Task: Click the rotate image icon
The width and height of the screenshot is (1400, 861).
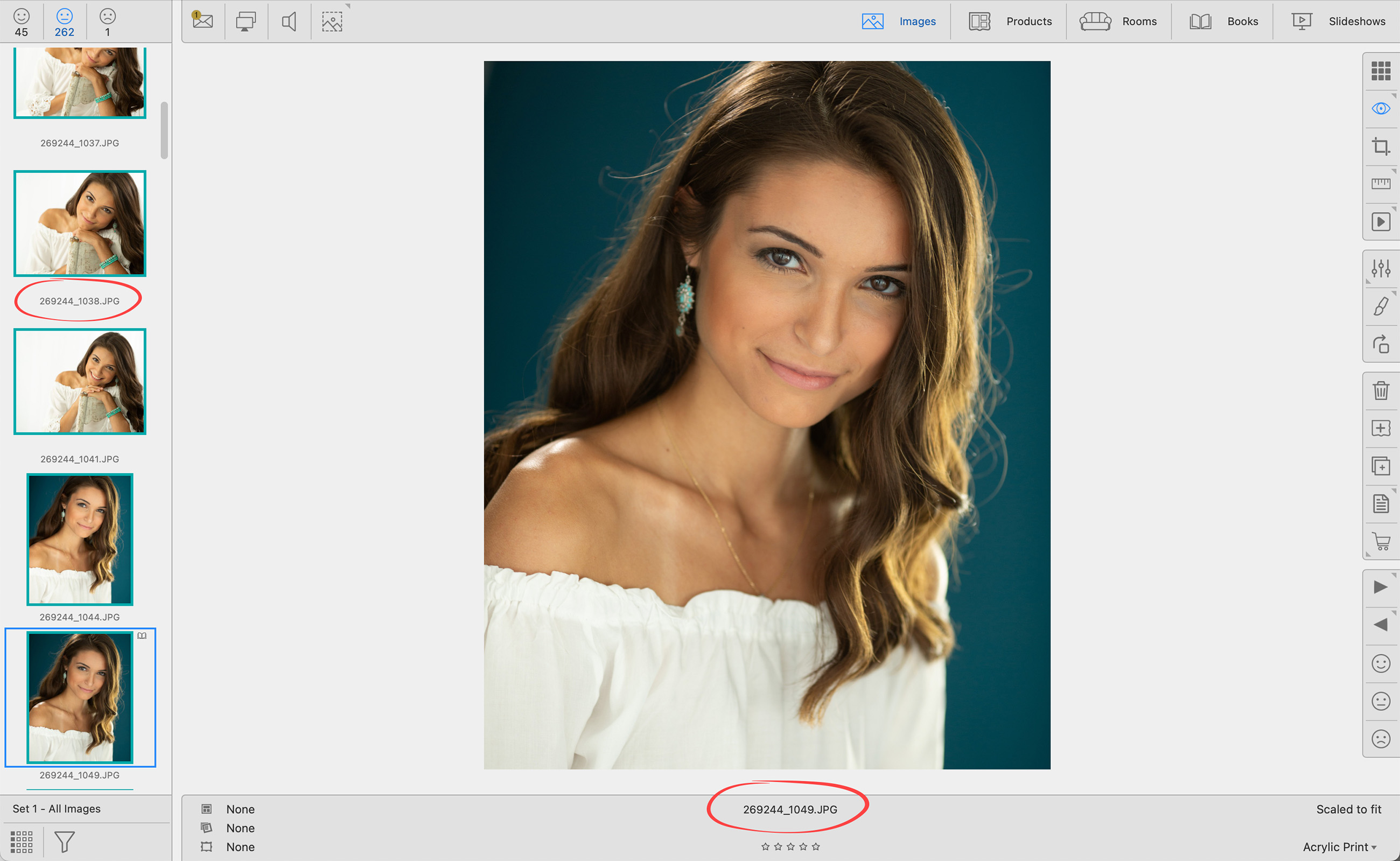Action: click(1380, 344)
